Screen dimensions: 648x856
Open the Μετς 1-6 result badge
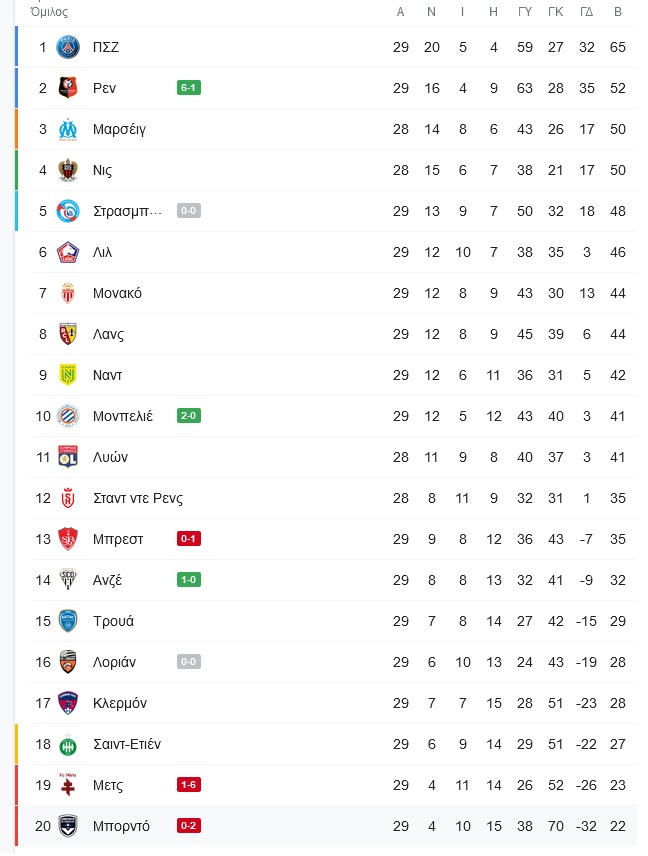tap(189, 784)
